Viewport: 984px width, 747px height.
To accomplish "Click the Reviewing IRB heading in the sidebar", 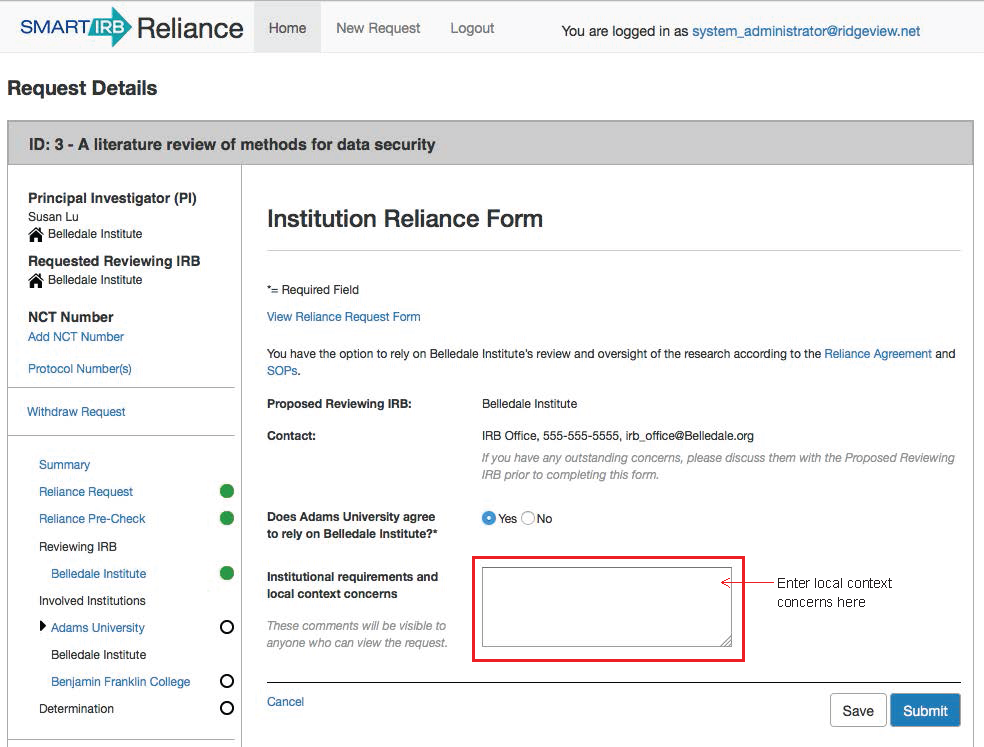I will (78, 546).
